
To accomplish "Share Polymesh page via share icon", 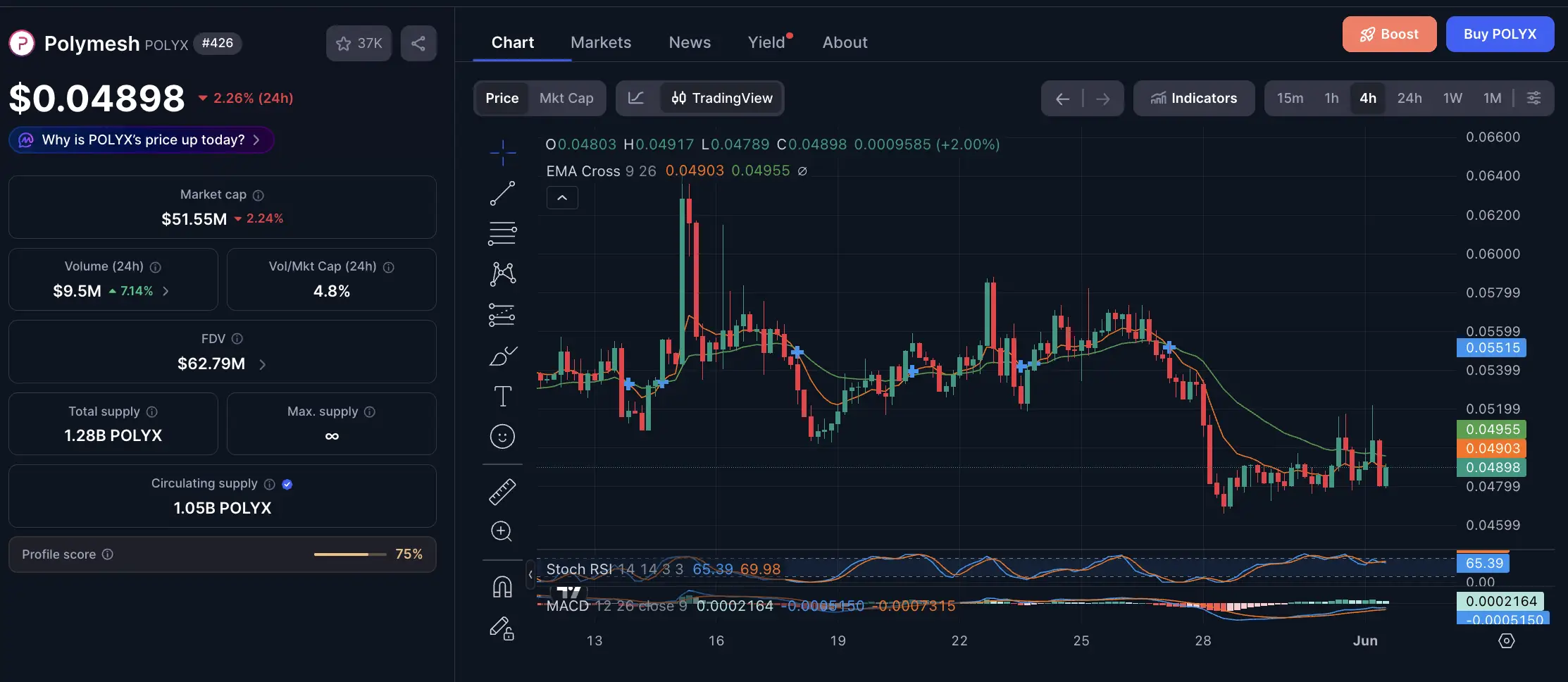I will click(418, 44).
